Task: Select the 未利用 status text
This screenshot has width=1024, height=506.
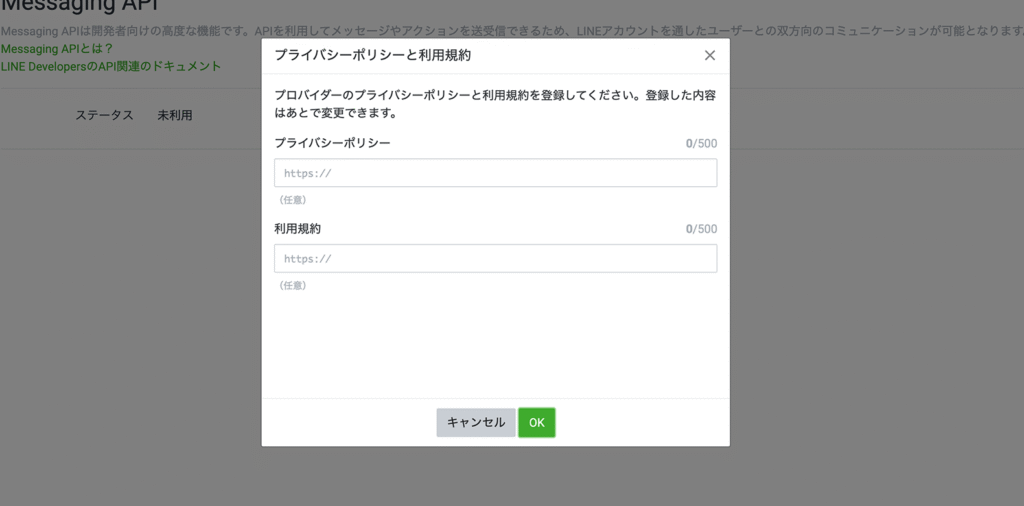Action: pos(175,116)
